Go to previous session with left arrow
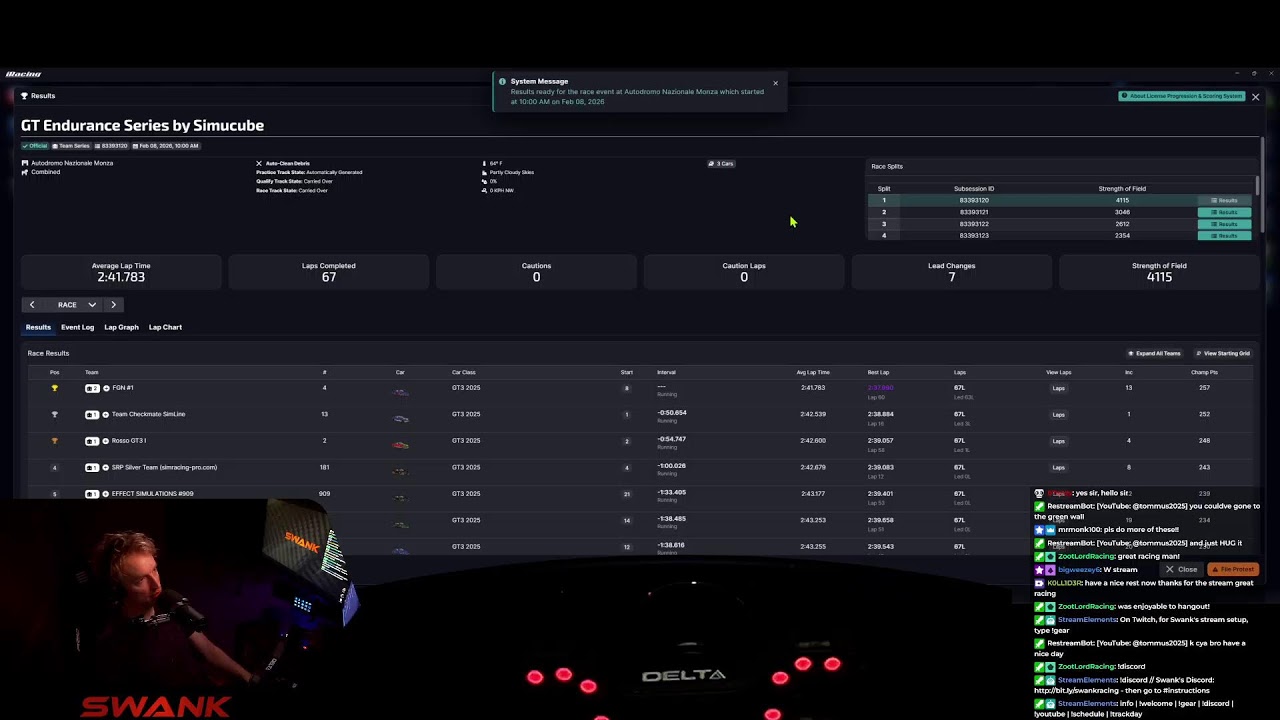Image resolution: width=1280 pixels, height=720 pixels. tap(32, 305)
